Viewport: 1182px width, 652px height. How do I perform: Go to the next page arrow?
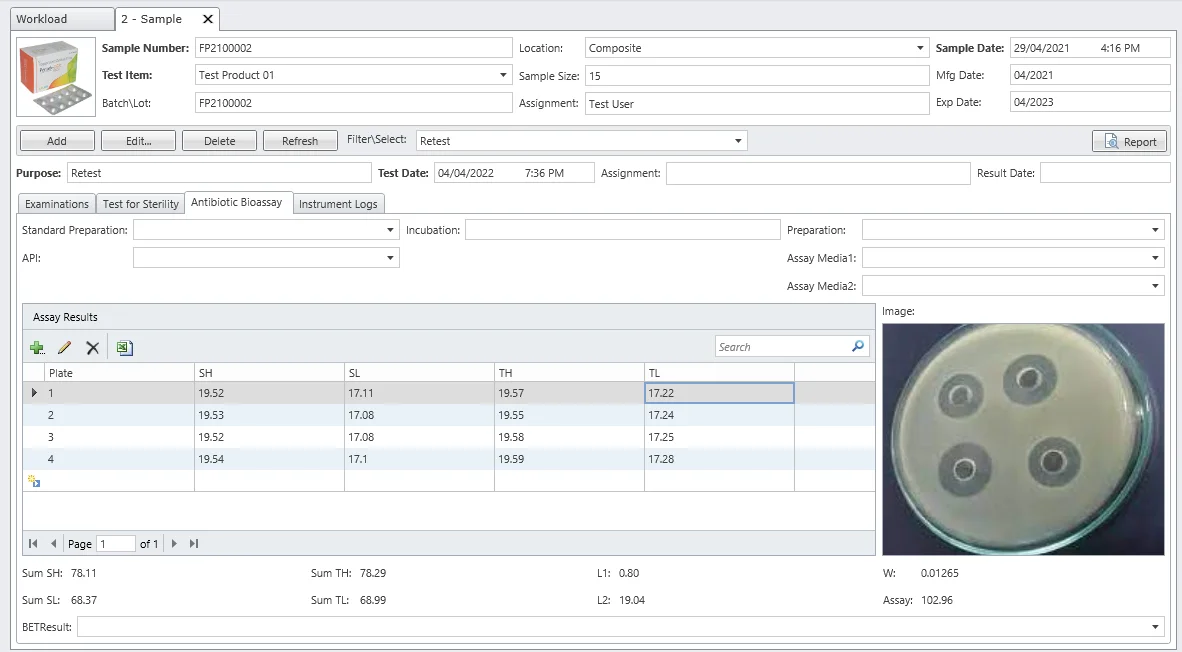[174, 544]
